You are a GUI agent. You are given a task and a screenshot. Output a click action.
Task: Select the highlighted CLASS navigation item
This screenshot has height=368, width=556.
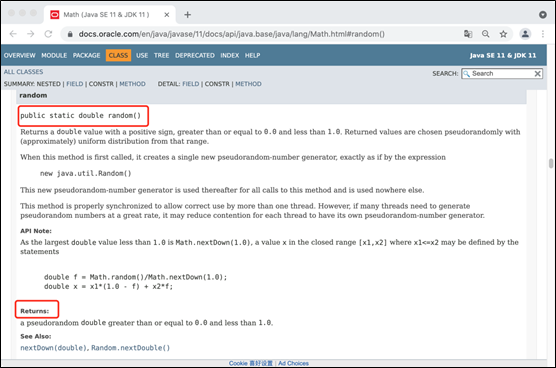pyautogui.click(x=118, y=55)
